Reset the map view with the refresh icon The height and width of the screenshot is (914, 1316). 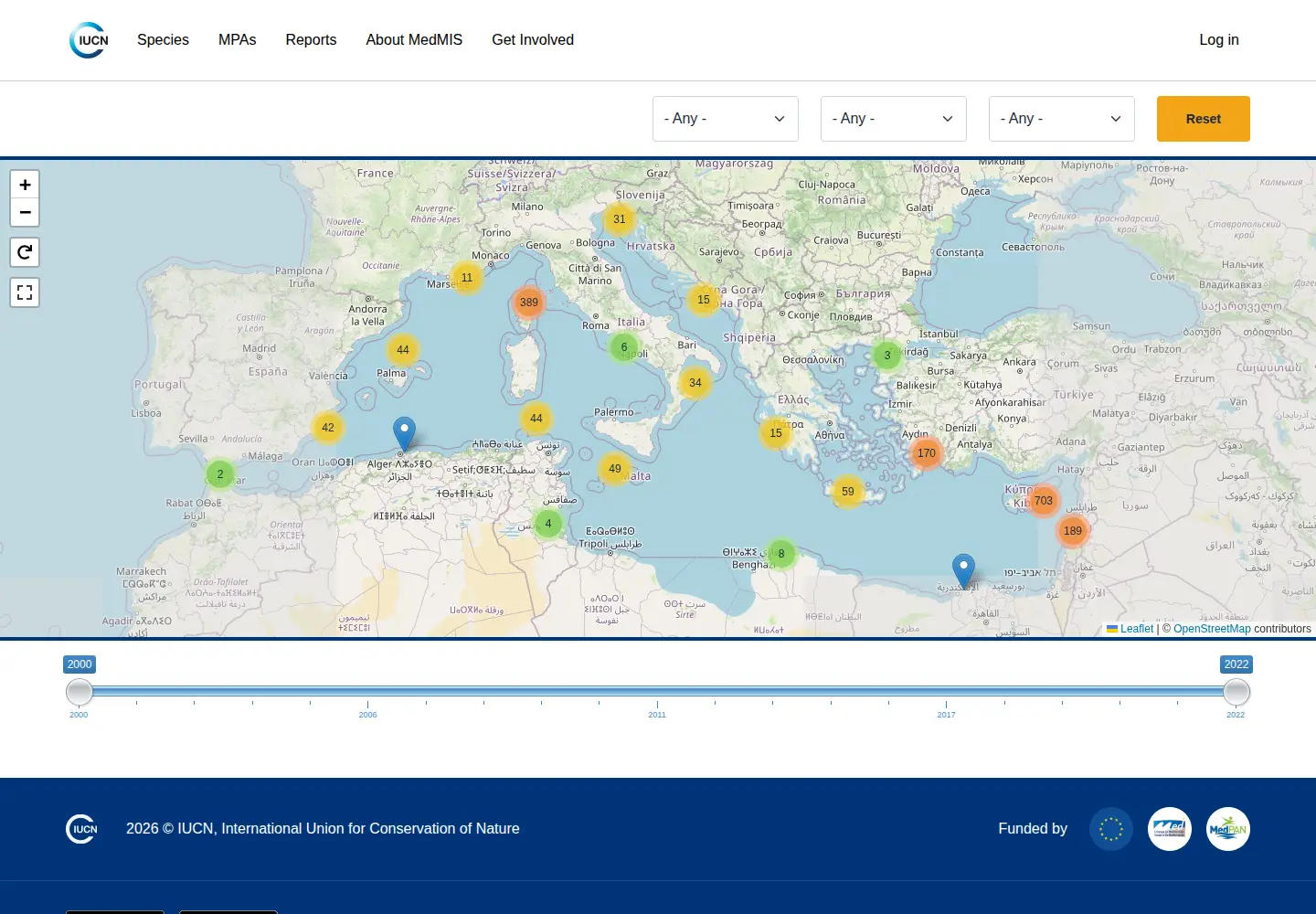(x=25, y=252)
